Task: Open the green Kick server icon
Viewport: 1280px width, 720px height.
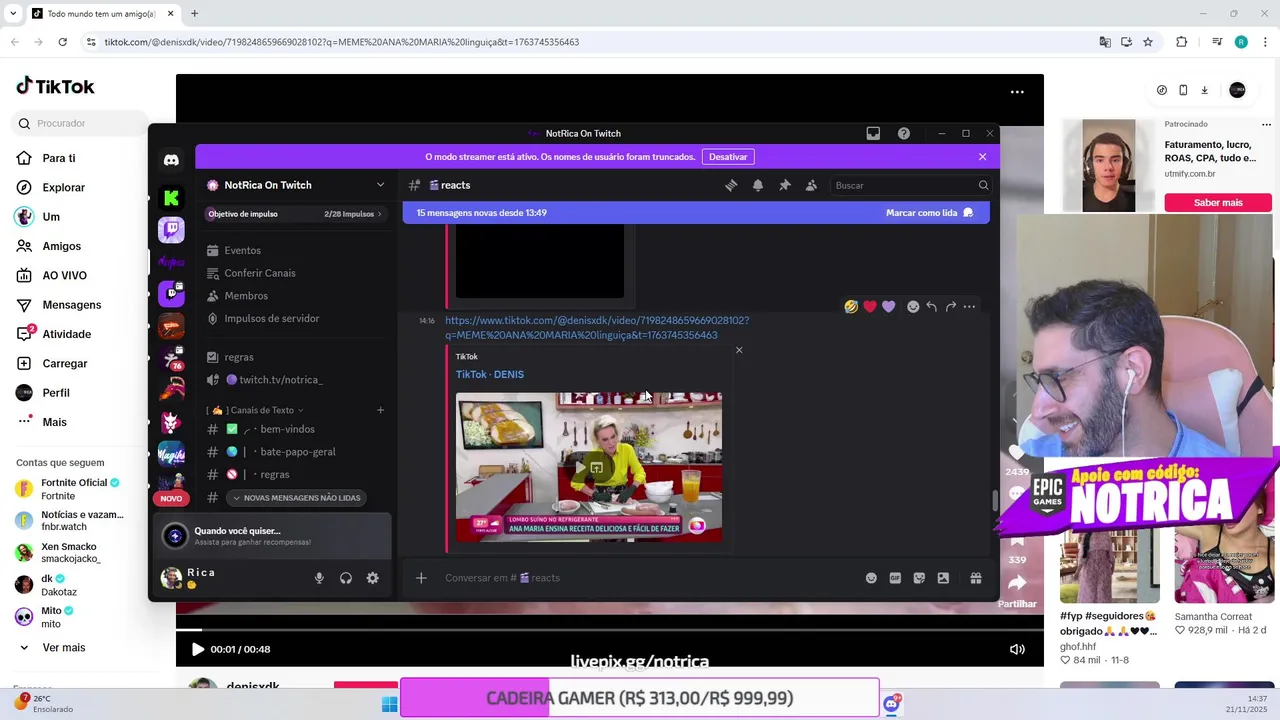Action: pyautogui.click(x=171, y=198)
